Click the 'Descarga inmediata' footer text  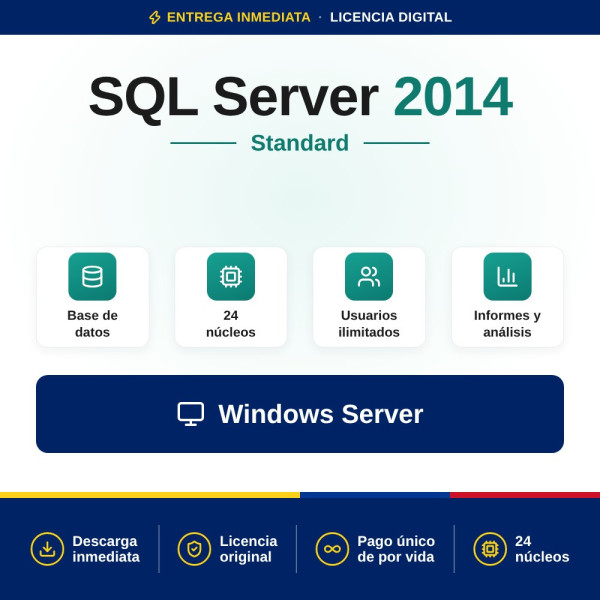tap(106, 549)
